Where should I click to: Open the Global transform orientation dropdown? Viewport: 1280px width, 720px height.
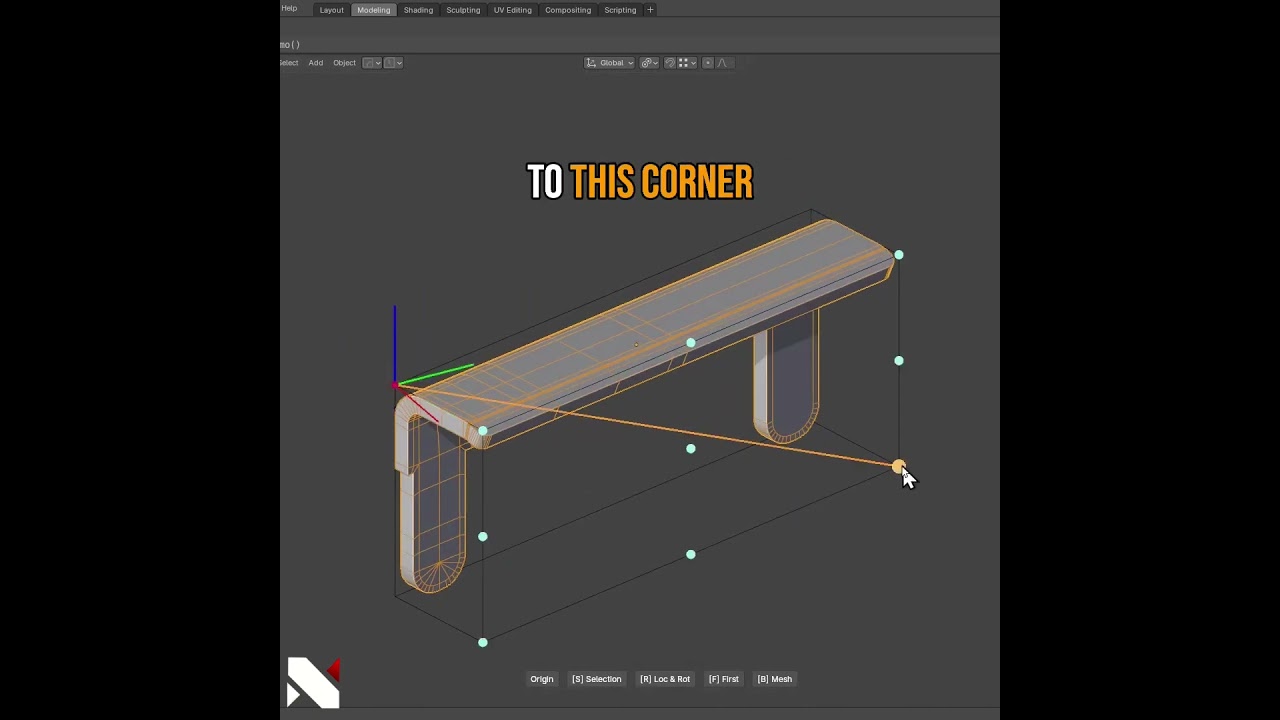point(610,63)
